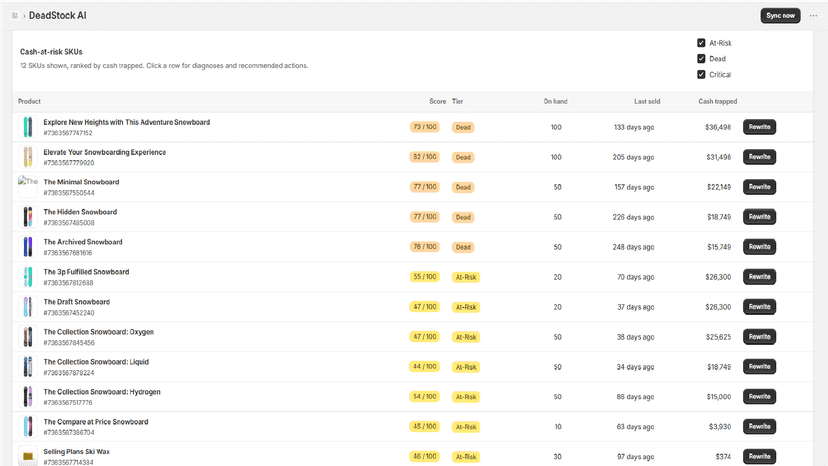Click the 82 / 100 score badge

(x=425, y=157)
